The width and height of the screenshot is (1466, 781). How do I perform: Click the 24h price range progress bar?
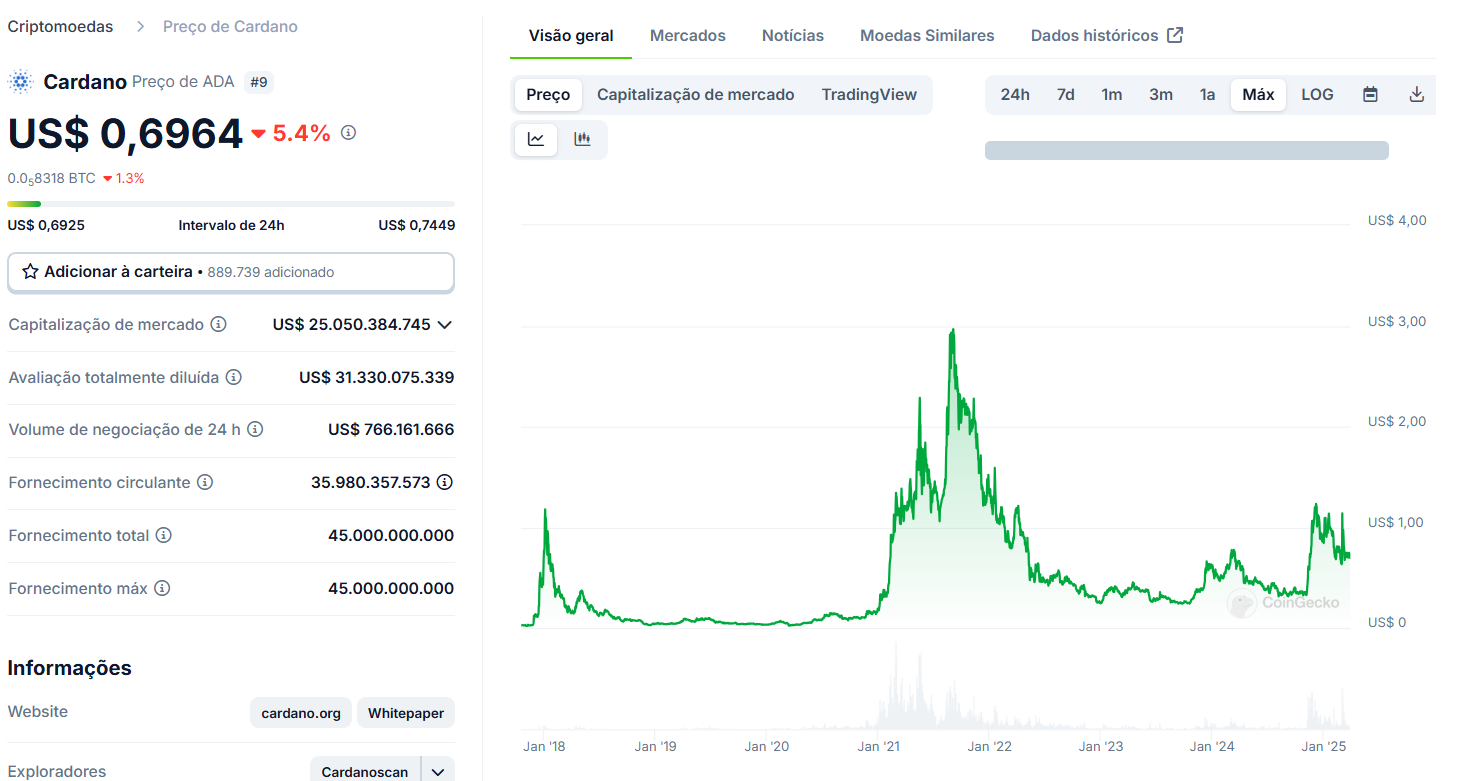tap(231, 204)
